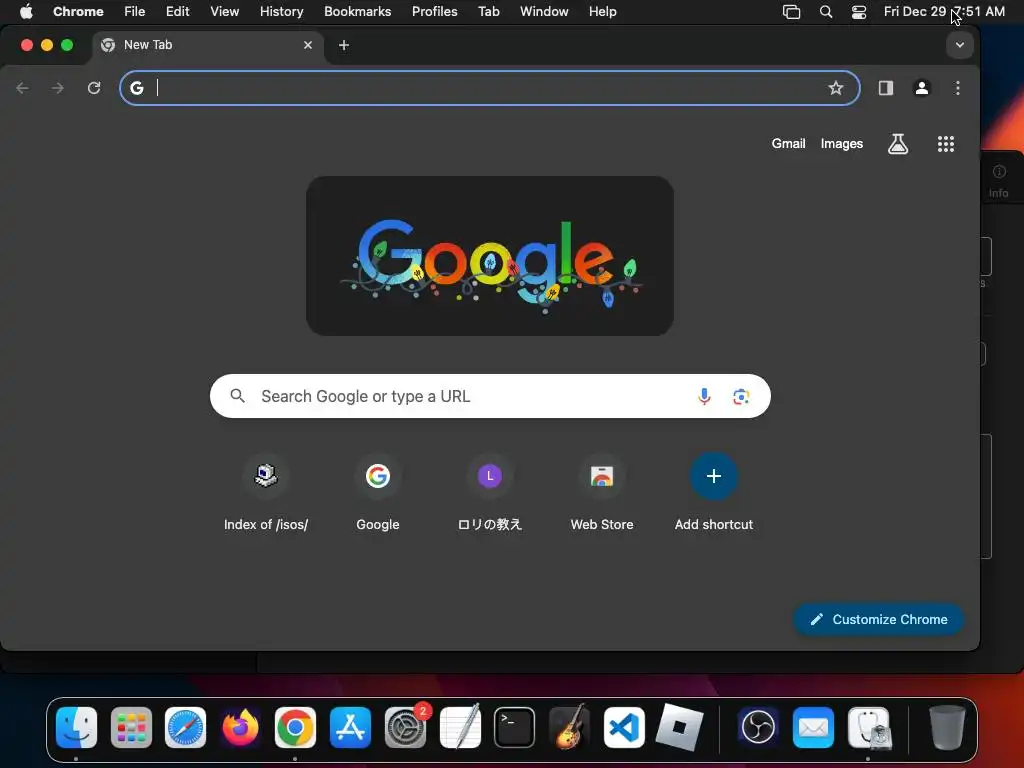The width and height of the screenshot is (1024, 768).
Task: Open the View menu
Action: coord(224,11)
